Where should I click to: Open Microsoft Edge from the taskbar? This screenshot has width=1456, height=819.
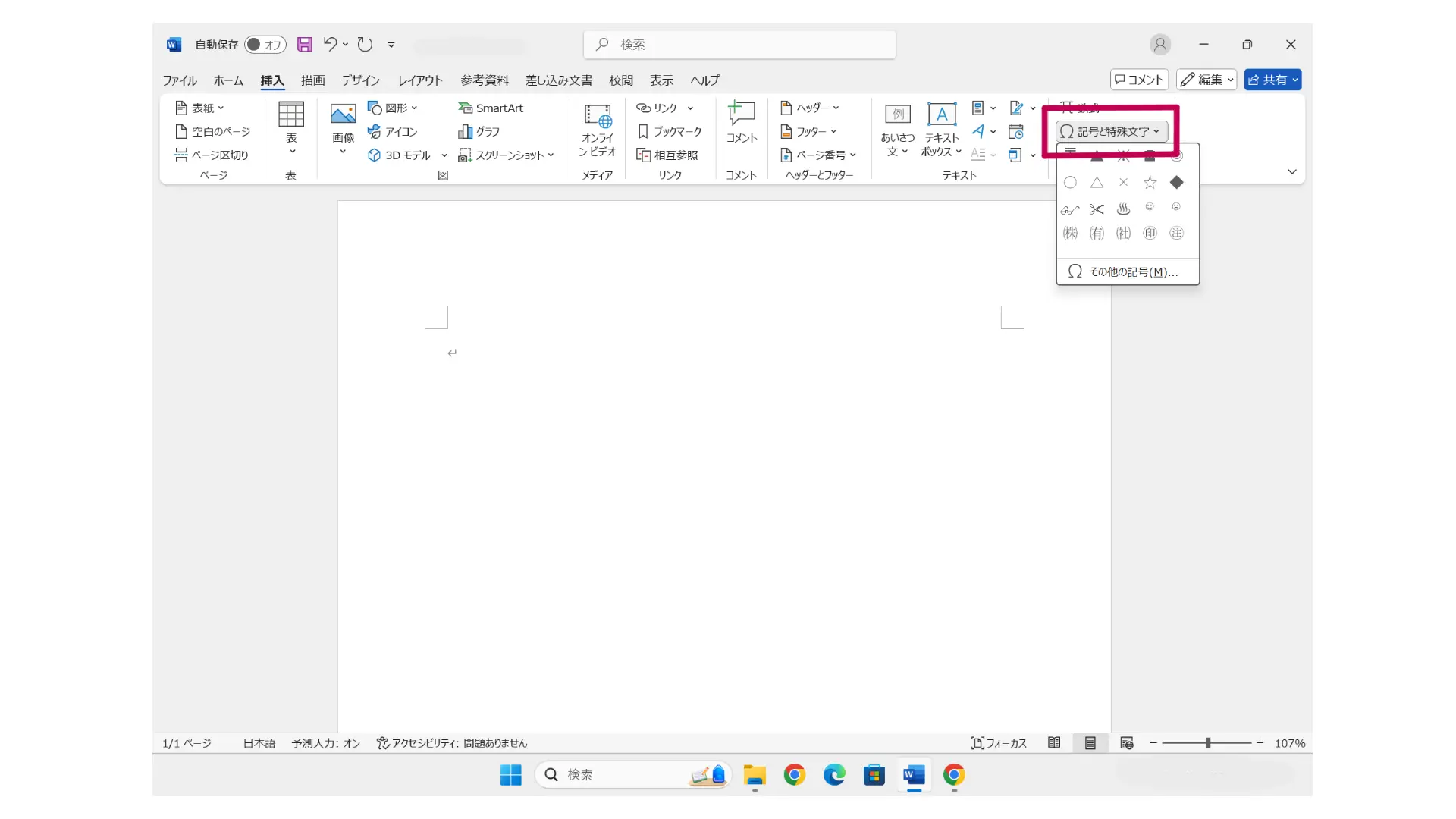834,775
